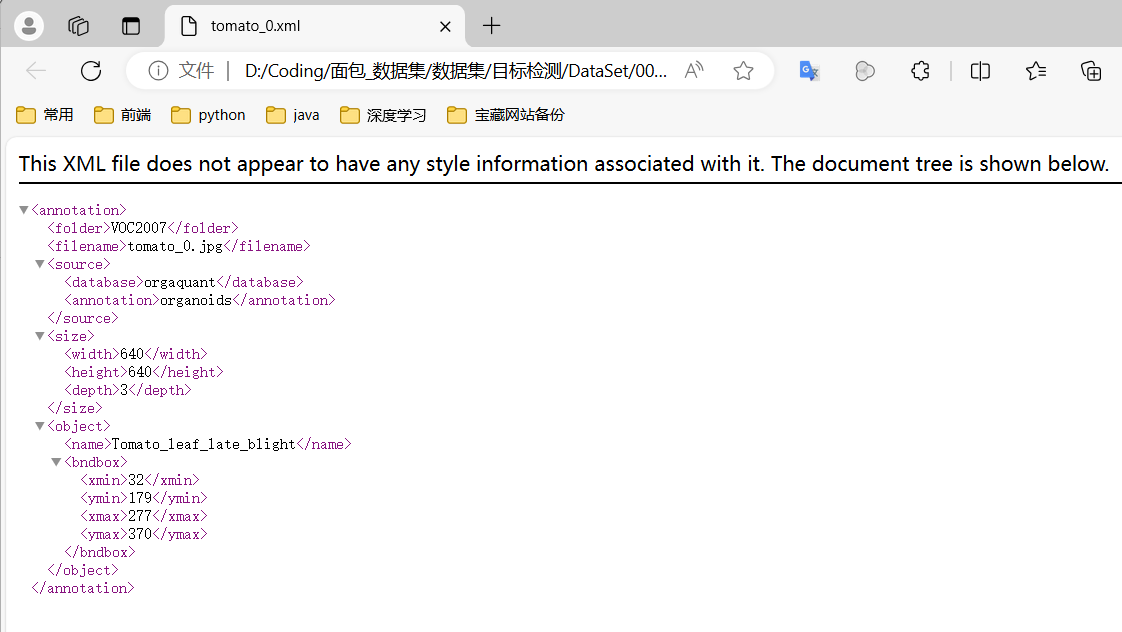This screenshot has width=1122, height=632.
Task: Collapse the size element triangle
Action: click(x=40, y=336)
